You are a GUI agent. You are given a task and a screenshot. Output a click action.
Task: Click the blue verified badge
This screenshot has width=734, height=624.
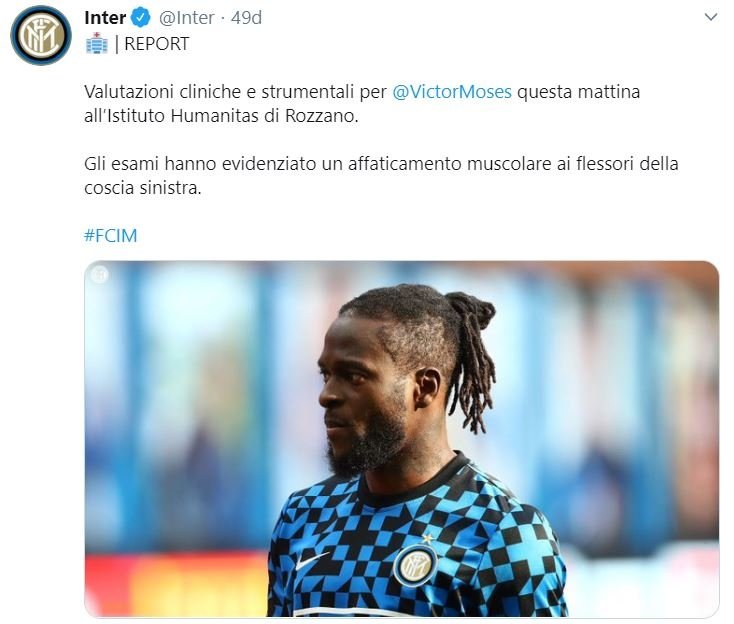(140, 18)
